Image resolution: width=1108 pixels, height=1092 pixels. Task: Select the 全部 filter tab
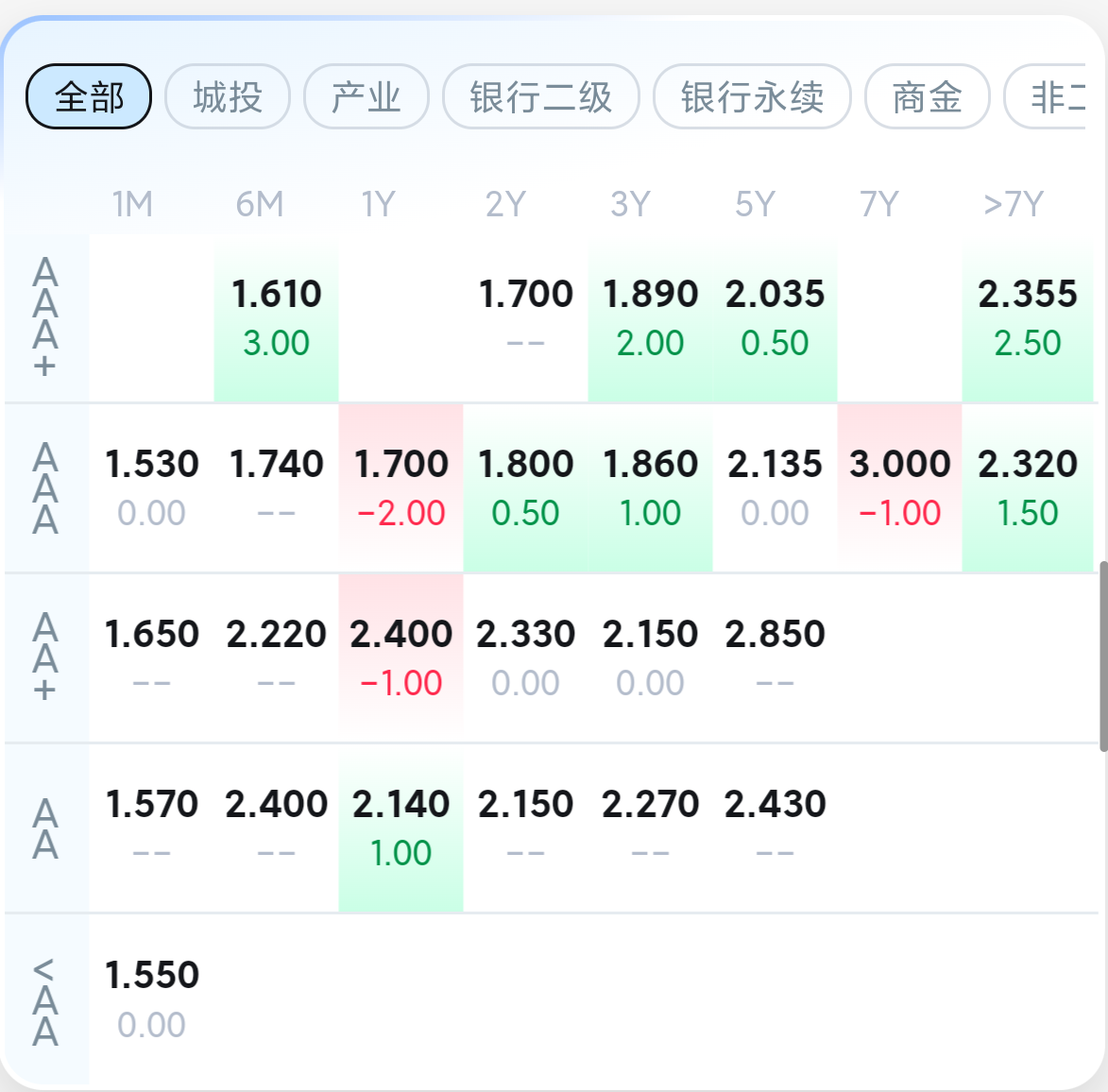89,96
